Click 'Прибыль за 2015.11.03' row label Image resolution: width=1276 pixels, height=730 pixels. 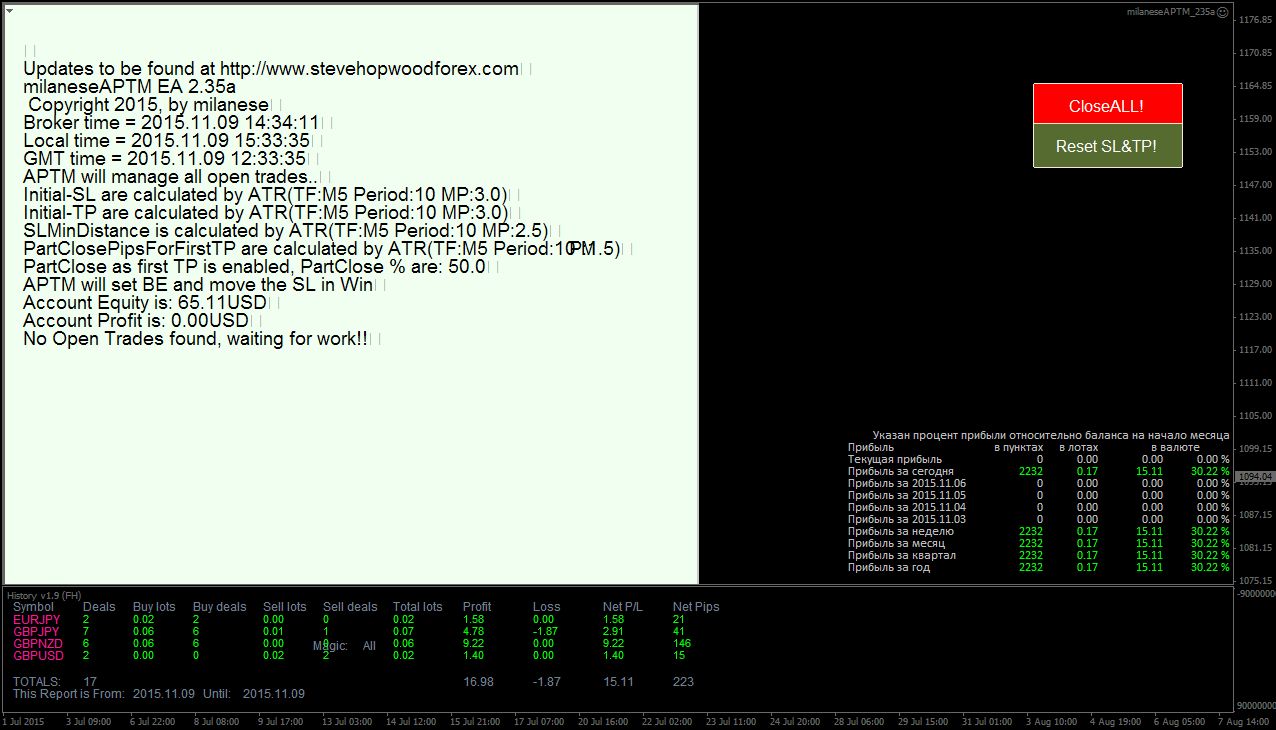point(906,519)
